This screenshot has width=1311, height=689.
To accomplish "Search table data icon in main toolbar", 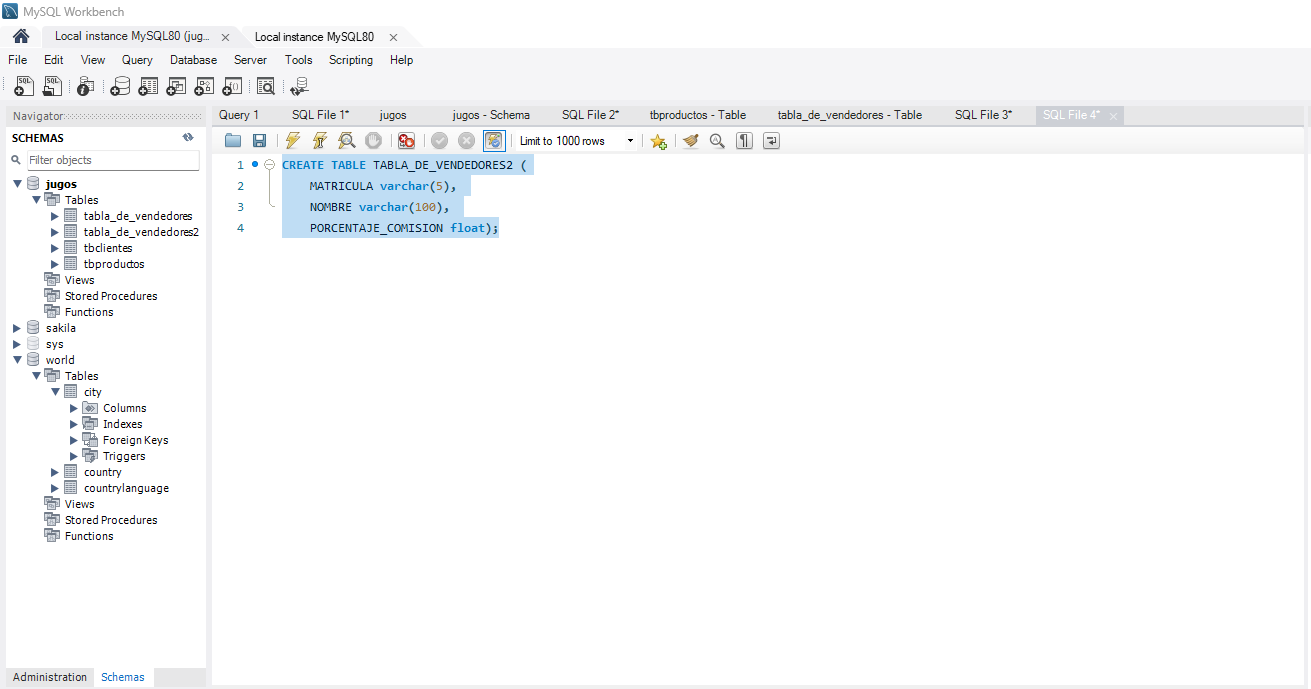I will (266, 86).
